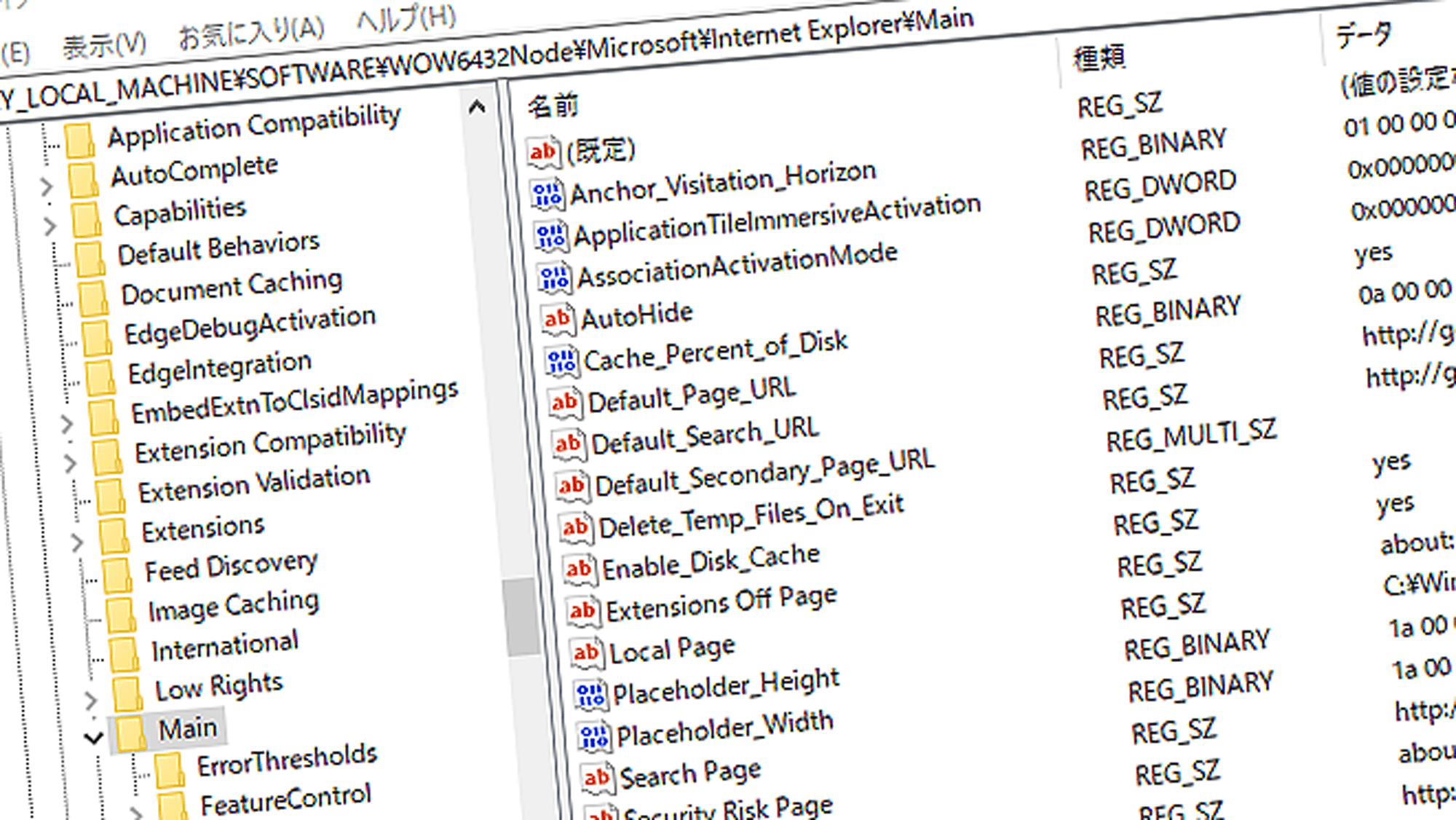Open the お気に入り(A) menu

click(x=251, y=32)
